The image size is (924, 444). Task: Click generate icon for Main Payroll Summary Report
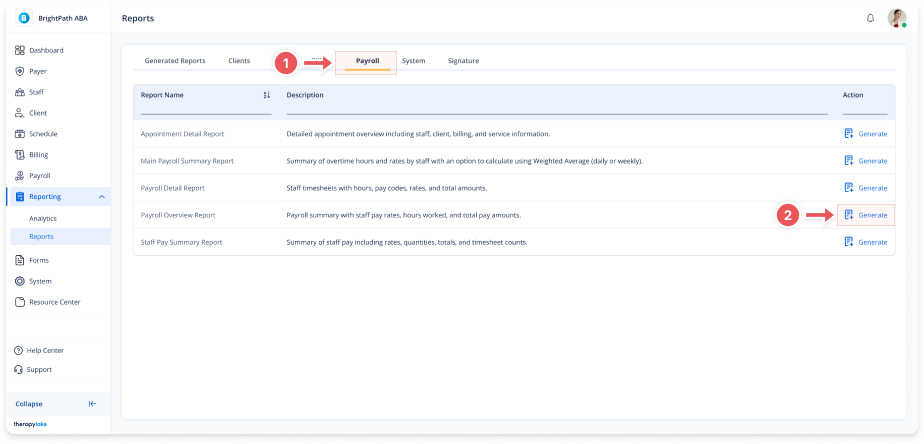(849, 160)
